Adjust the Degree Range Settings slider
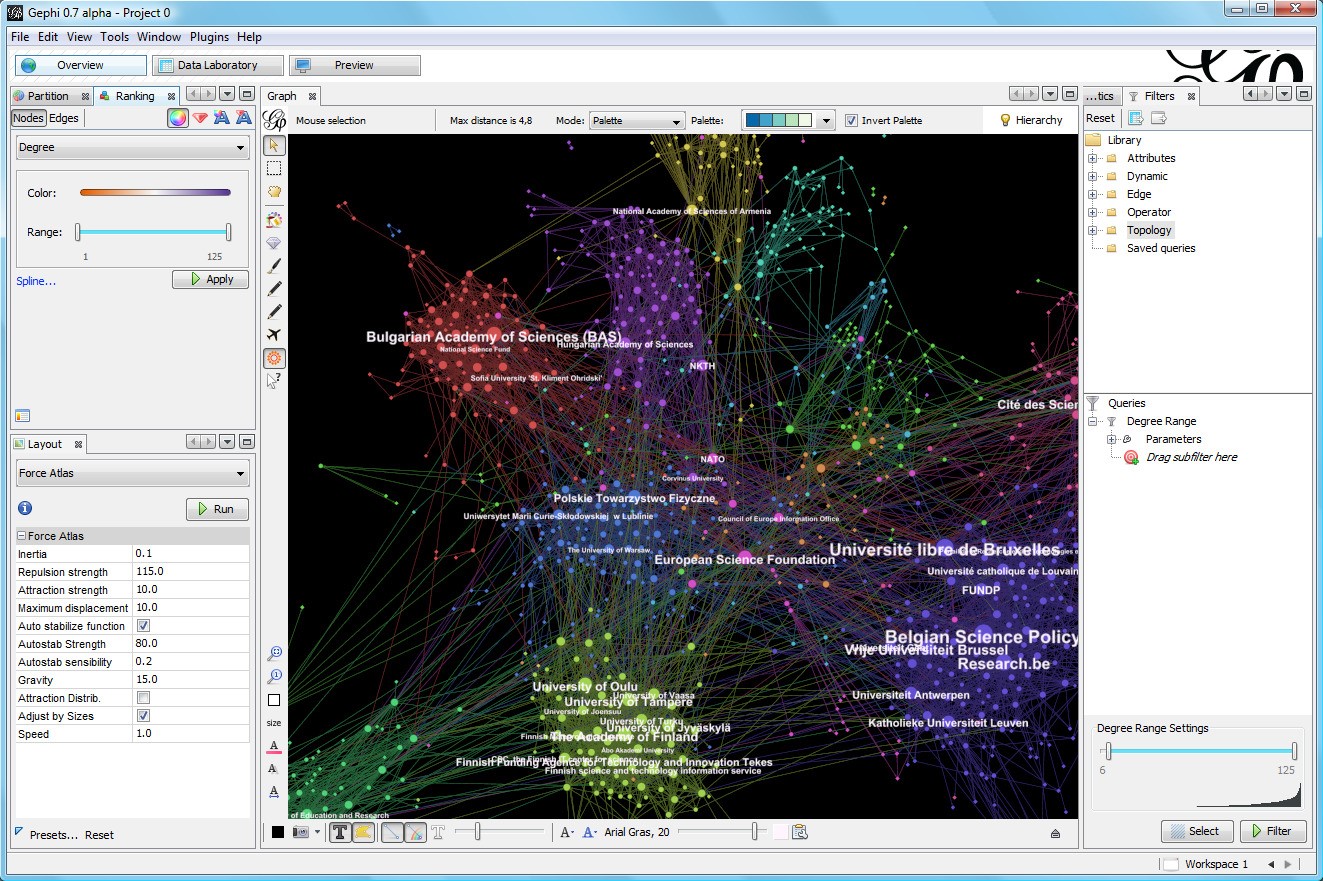 point(1201,751)
